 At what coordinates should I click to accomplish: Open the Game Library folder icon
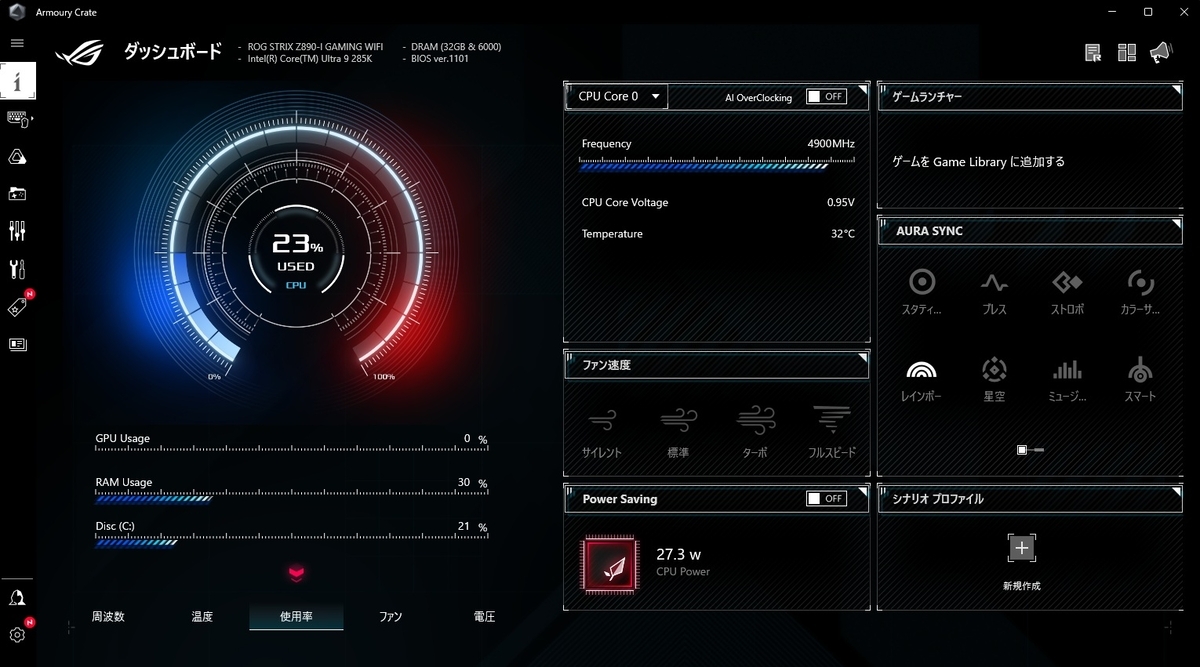point(17,194)
